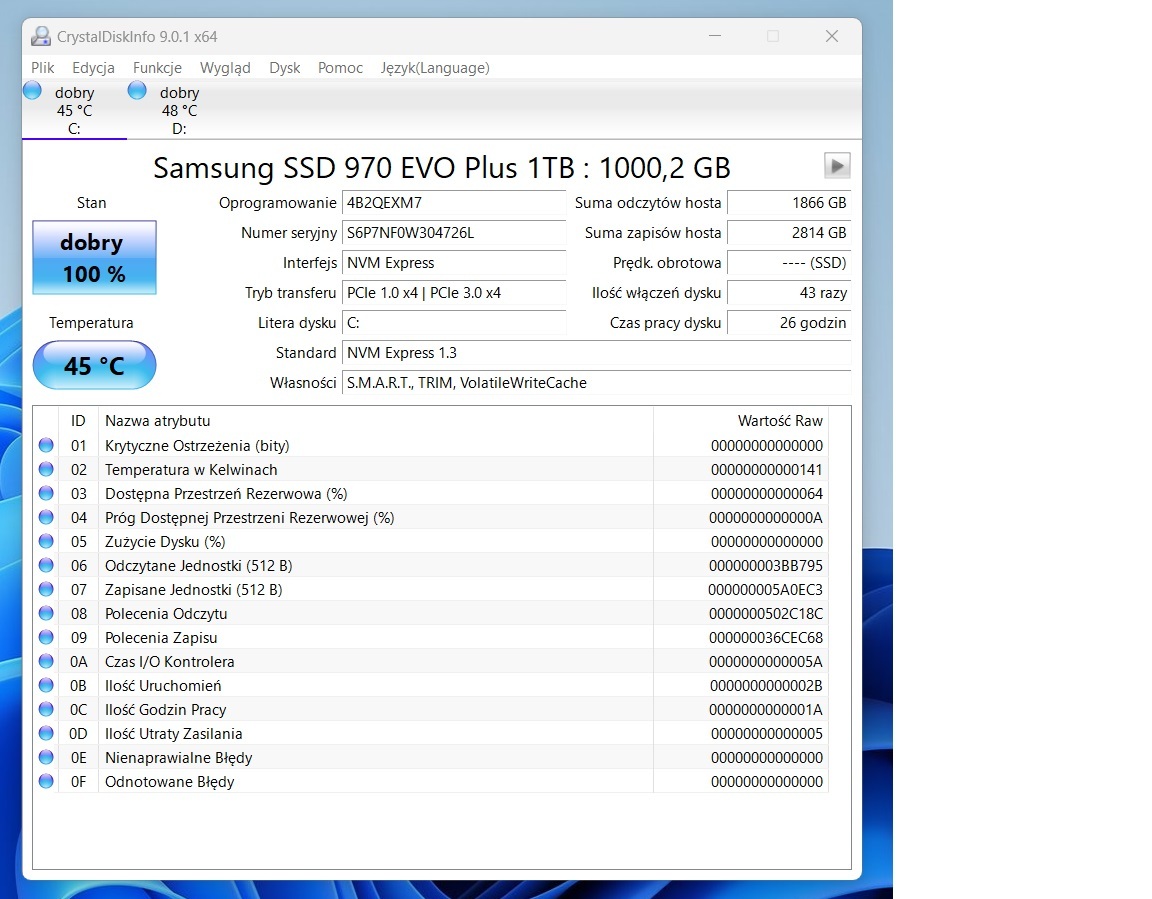Image resolution: width=1152 pixels, height=899 pixels.
Task: Click the next disk arrow button
Action: 837,166
